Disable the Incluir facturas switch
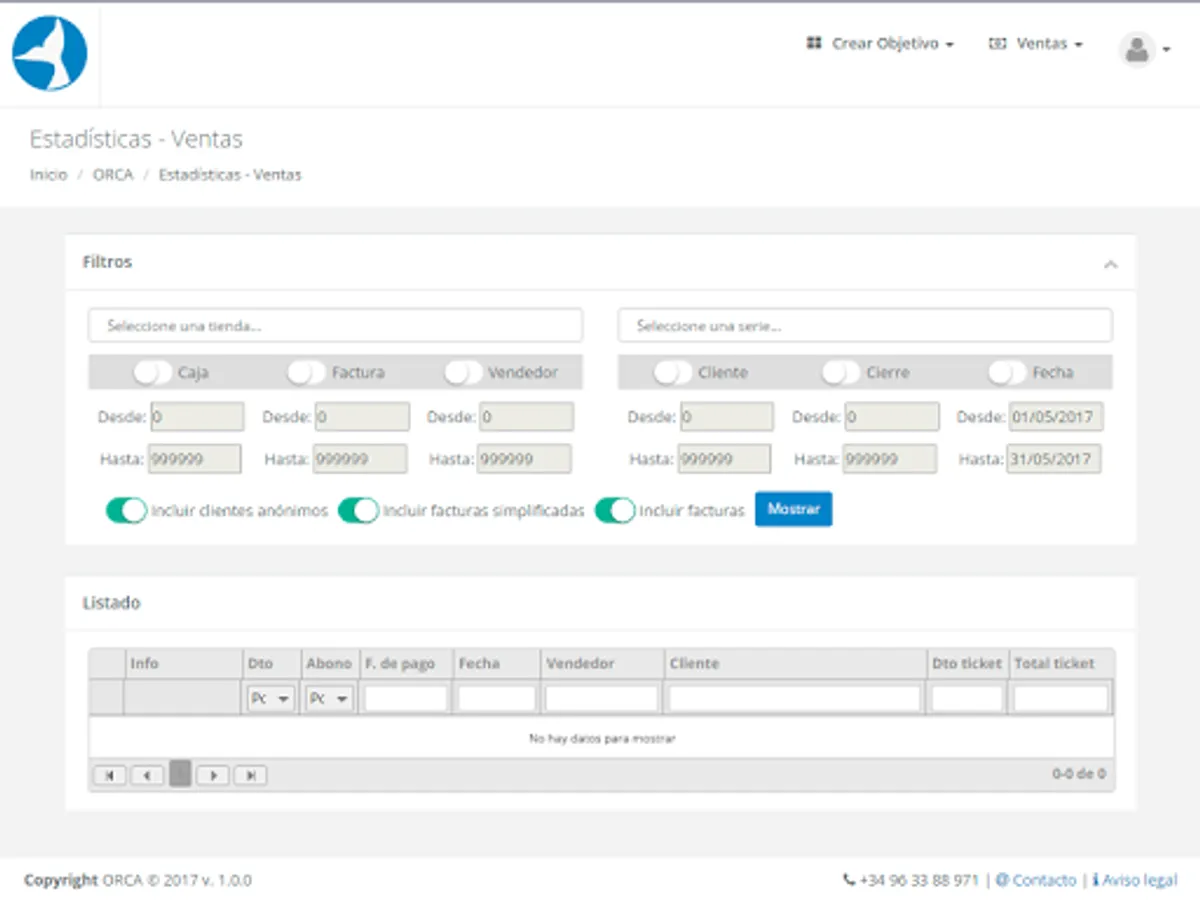 [615, 511]
